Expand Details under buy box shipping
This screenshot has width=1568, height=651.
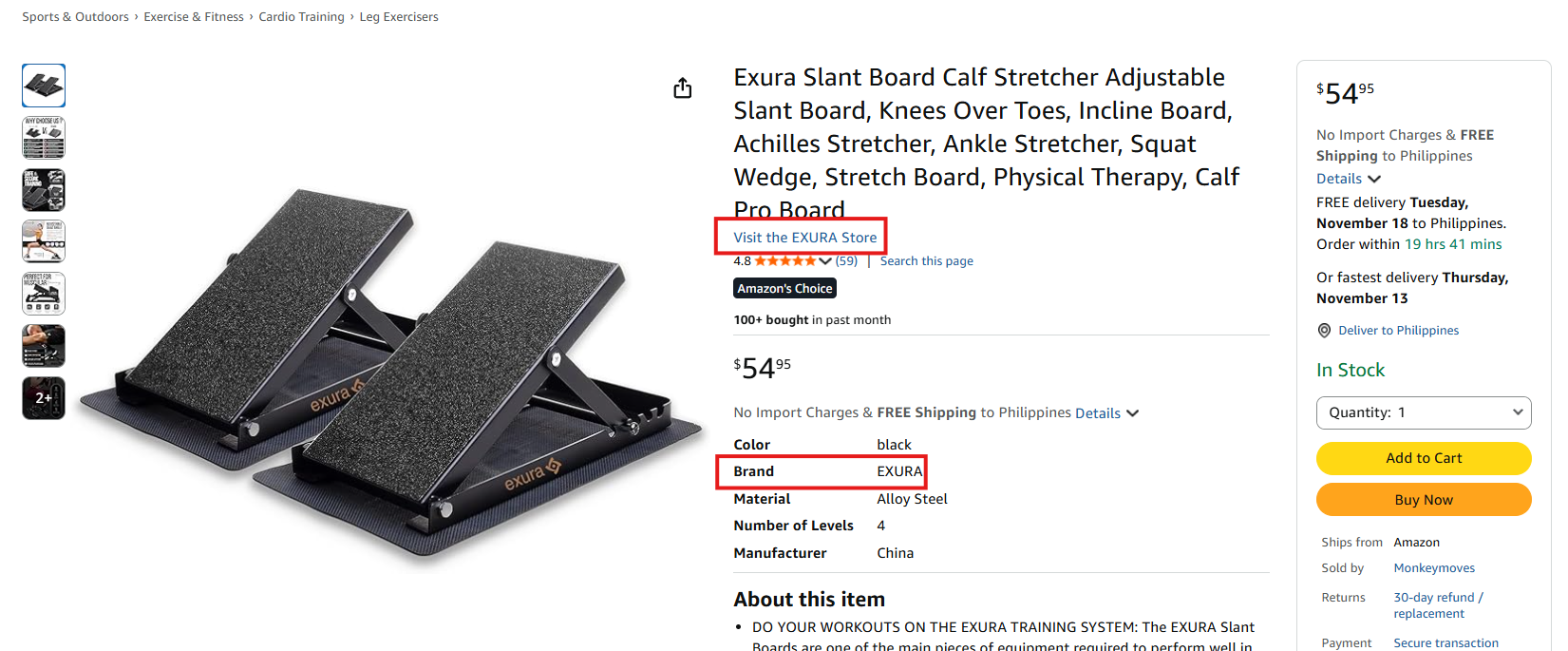pos(1348,179)
